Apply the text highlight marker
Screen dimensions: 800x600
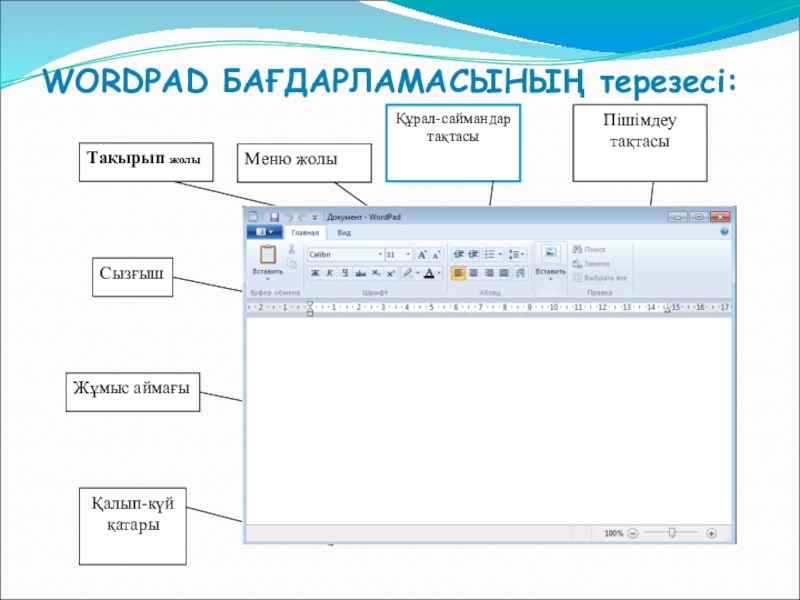click(407, 273)
